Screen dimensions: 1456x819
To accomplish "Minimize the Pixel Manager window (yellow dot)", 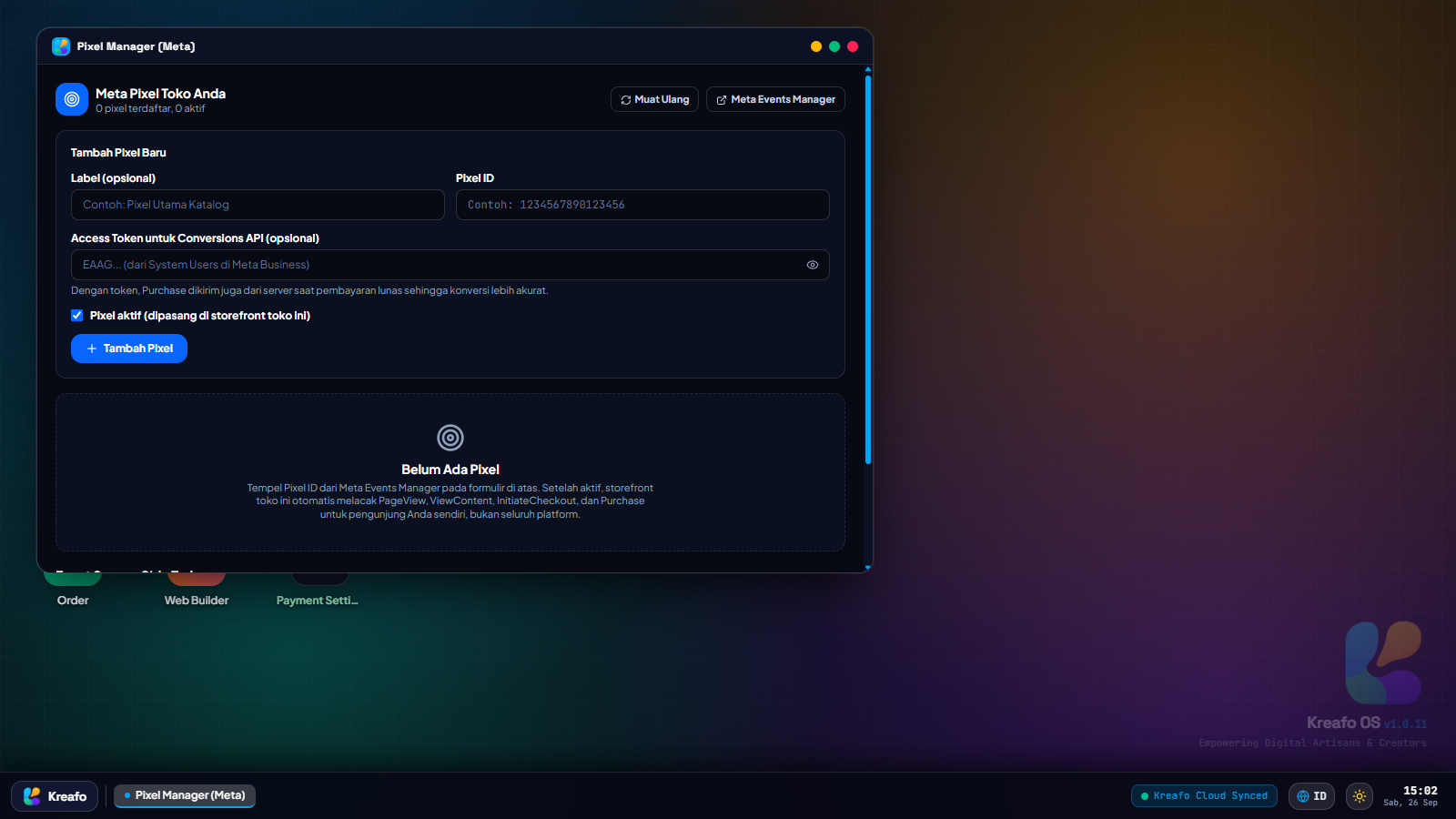I will (816, 46).
